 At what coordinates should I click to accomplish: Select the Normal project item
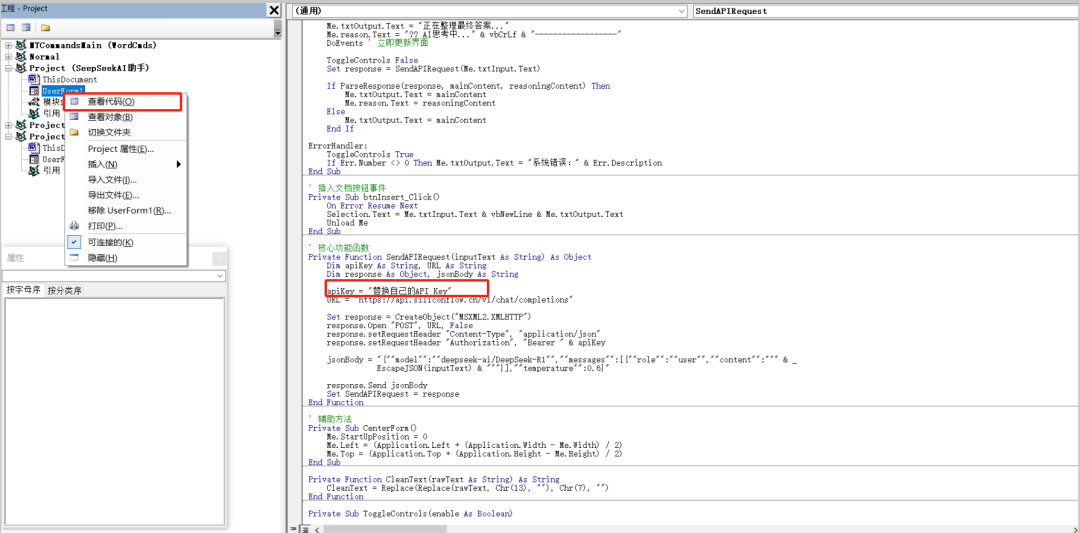[45, 56]
